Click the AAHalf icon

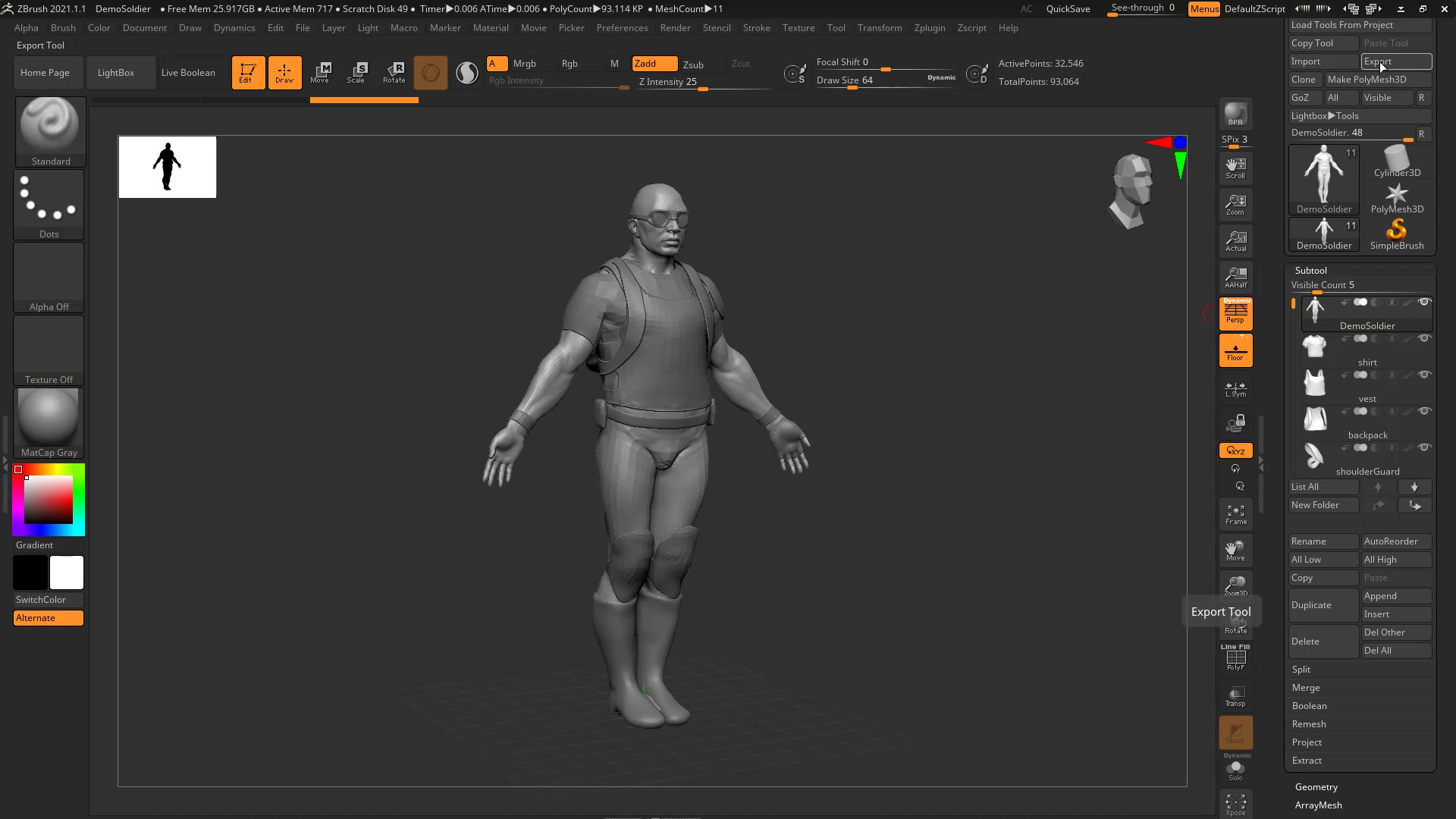(x=1235, y=278)
